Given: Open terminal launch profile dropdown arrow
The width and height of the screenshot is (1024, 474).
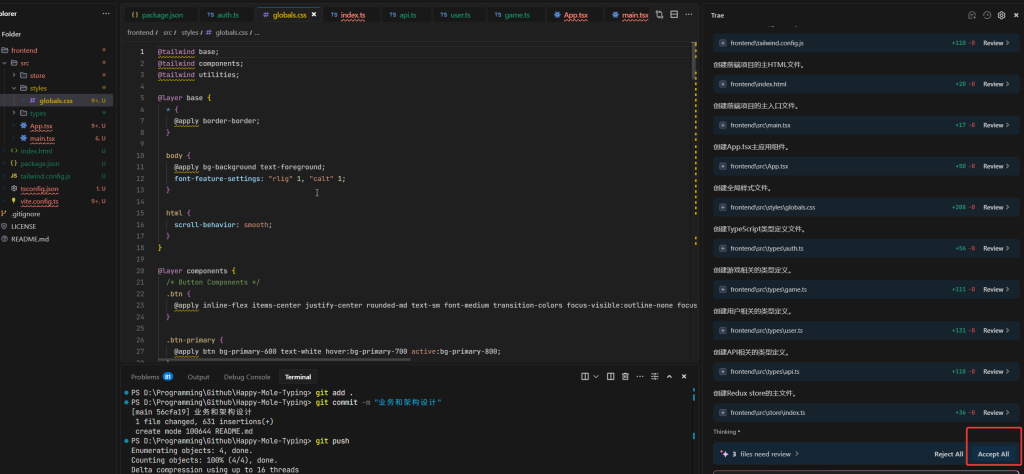Looking at the screenshot, I should pos(596,377).
